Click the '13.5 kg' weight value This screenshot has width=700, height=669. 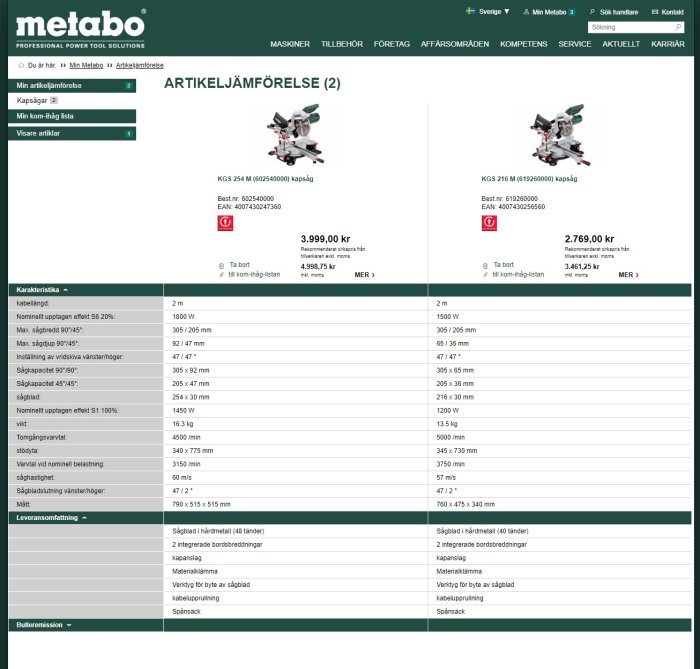(447, 424)
